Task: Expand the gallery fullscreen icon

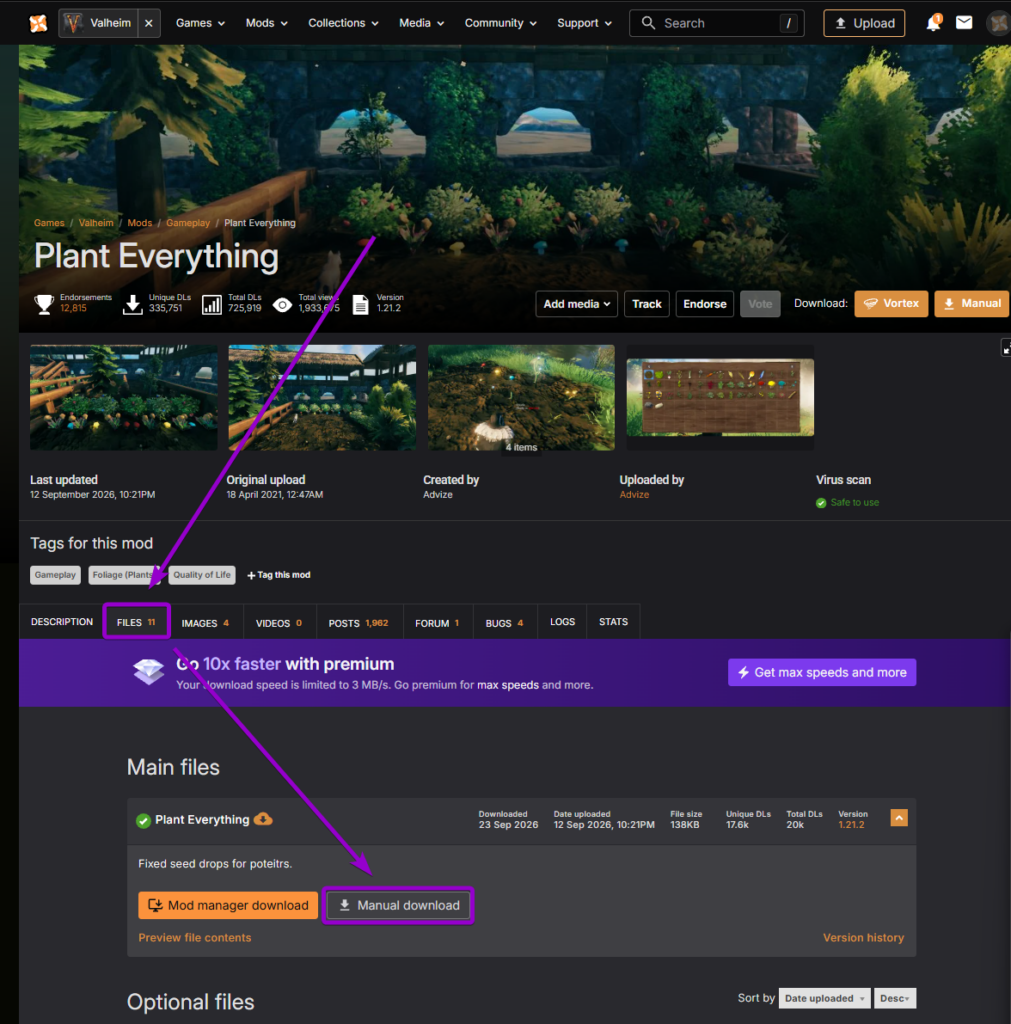Action: coord(1006,348)
